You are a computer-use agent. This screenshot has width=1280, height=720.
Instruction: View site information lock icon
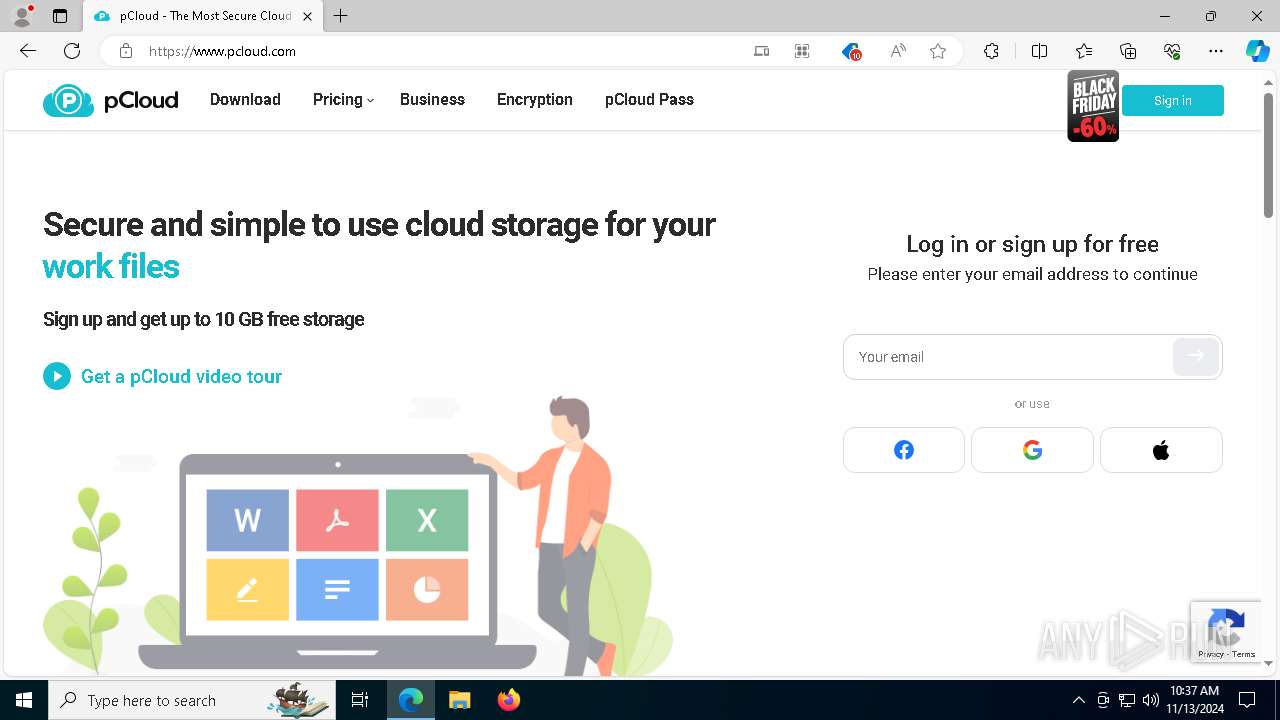(125, 51)
